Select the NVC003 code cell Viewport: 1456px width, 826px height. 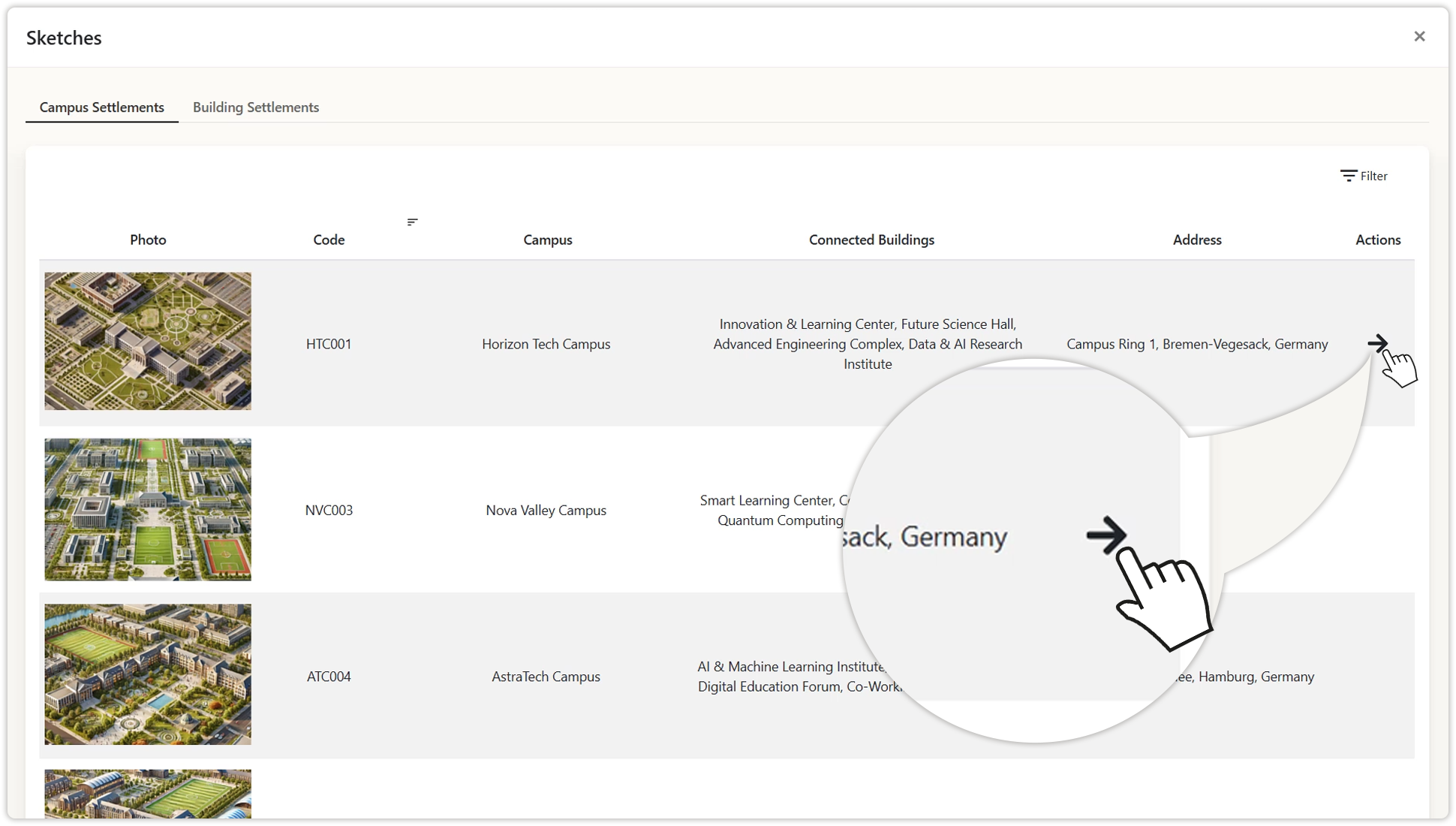click(x=329, y=511)
